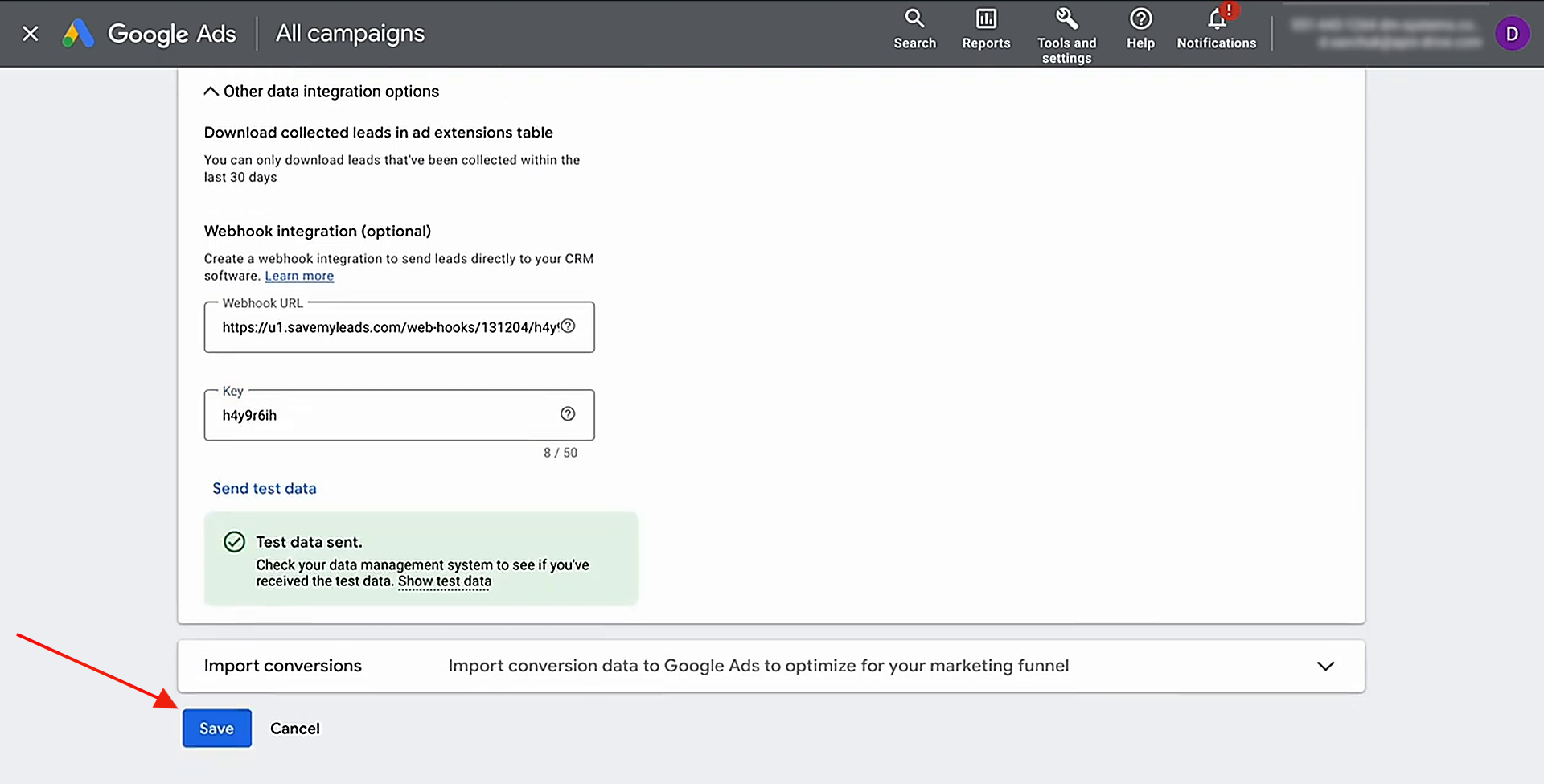The height and width of the screenshot is (784, 1544).
Task: Click Send test data
Action: [x=265, y=488]
